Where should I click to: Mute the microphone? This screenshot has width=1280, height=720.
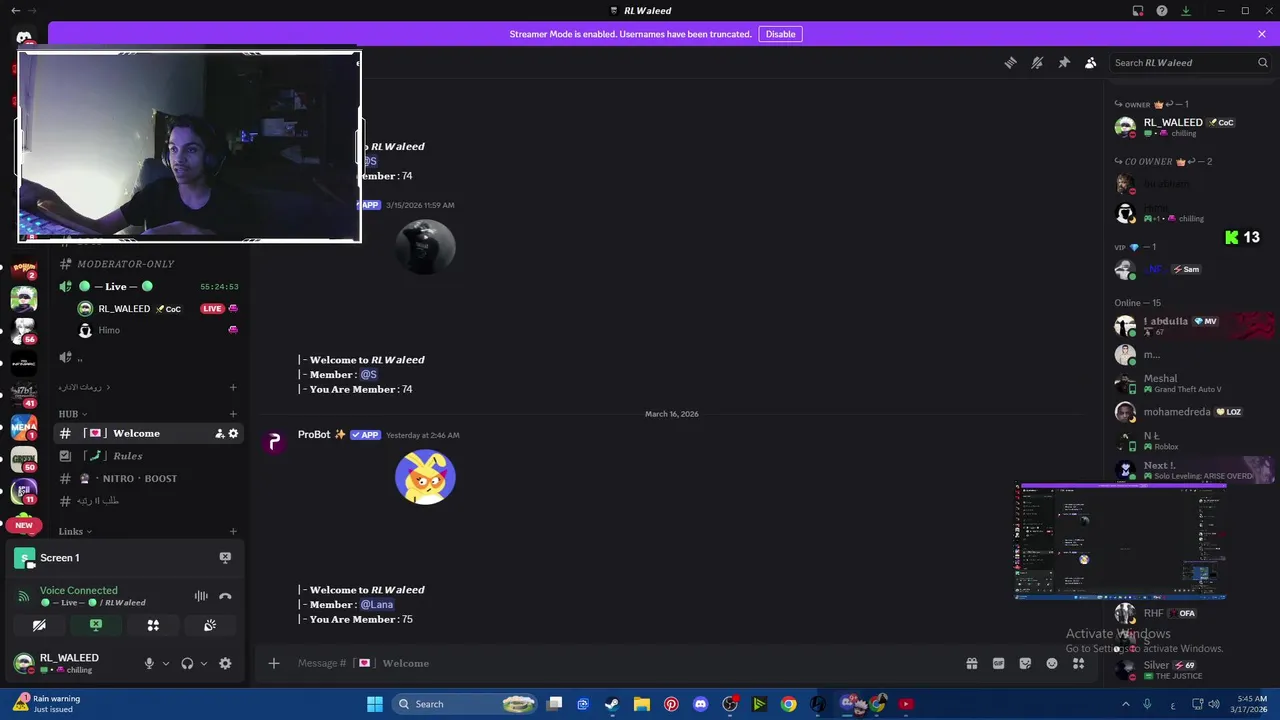[149, 663]
